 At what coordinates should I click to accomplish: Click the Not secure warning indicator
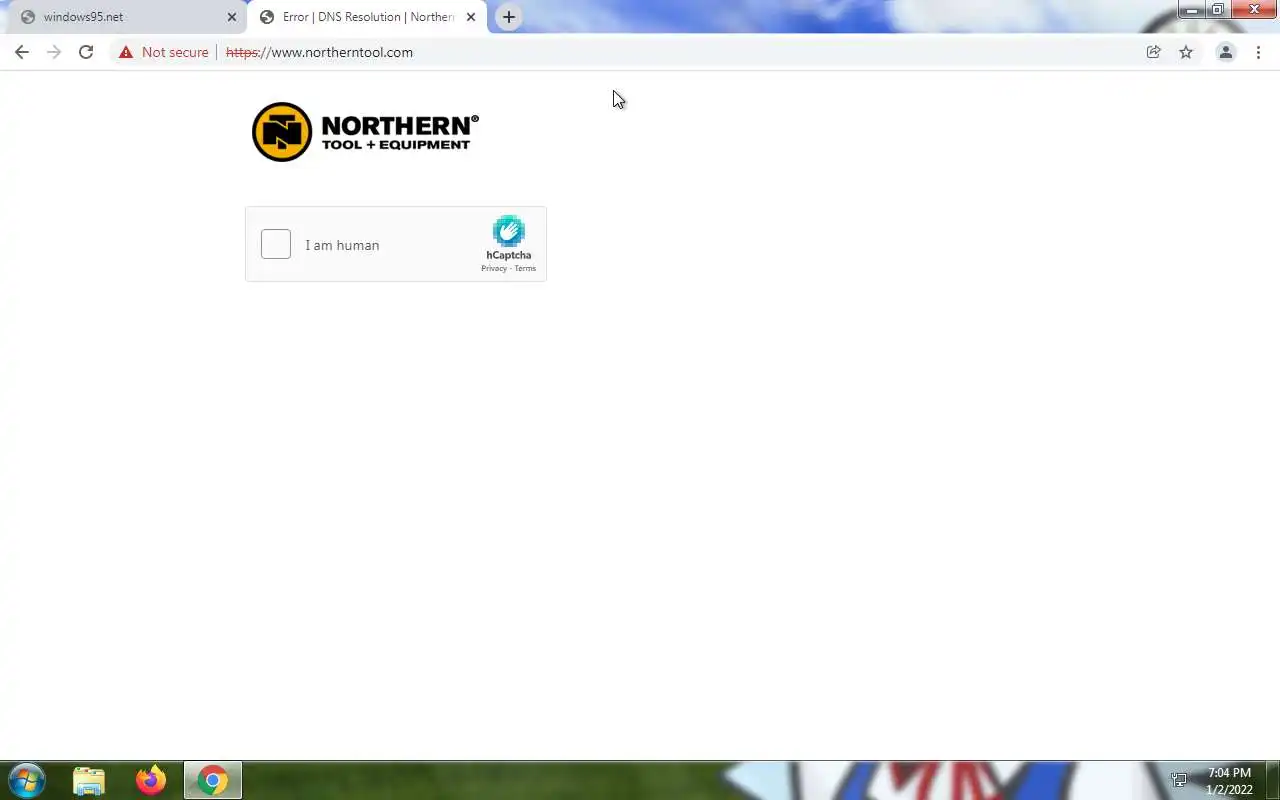point(163,52)
